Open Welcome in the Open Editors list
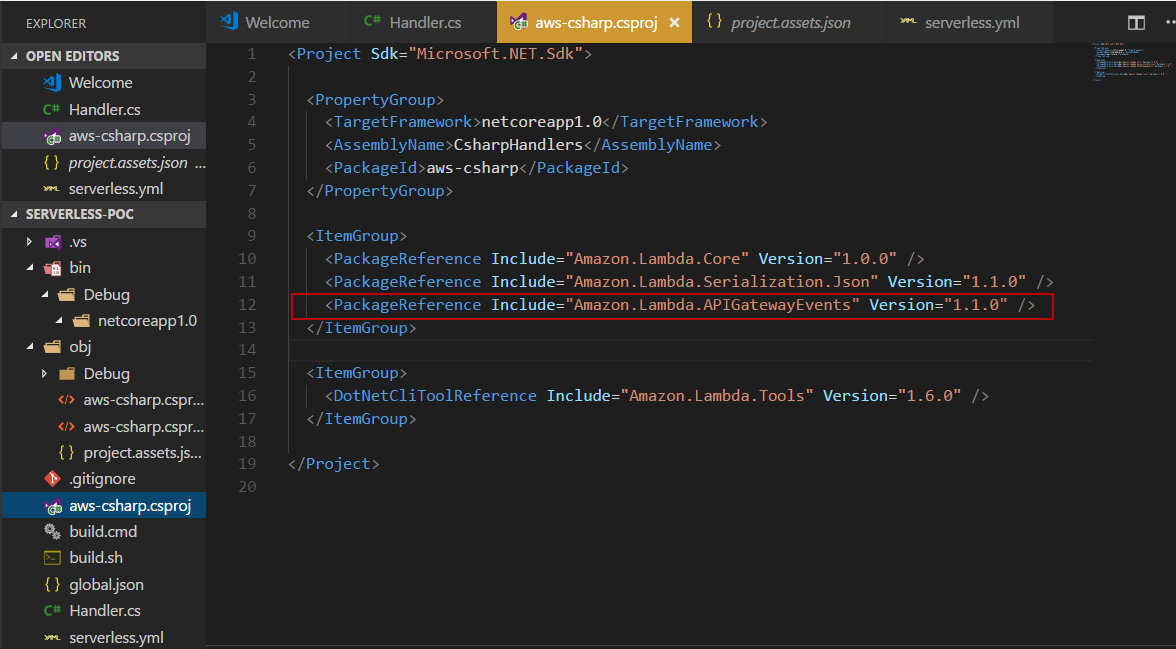 pyautogui.click(x=100, y=83)
